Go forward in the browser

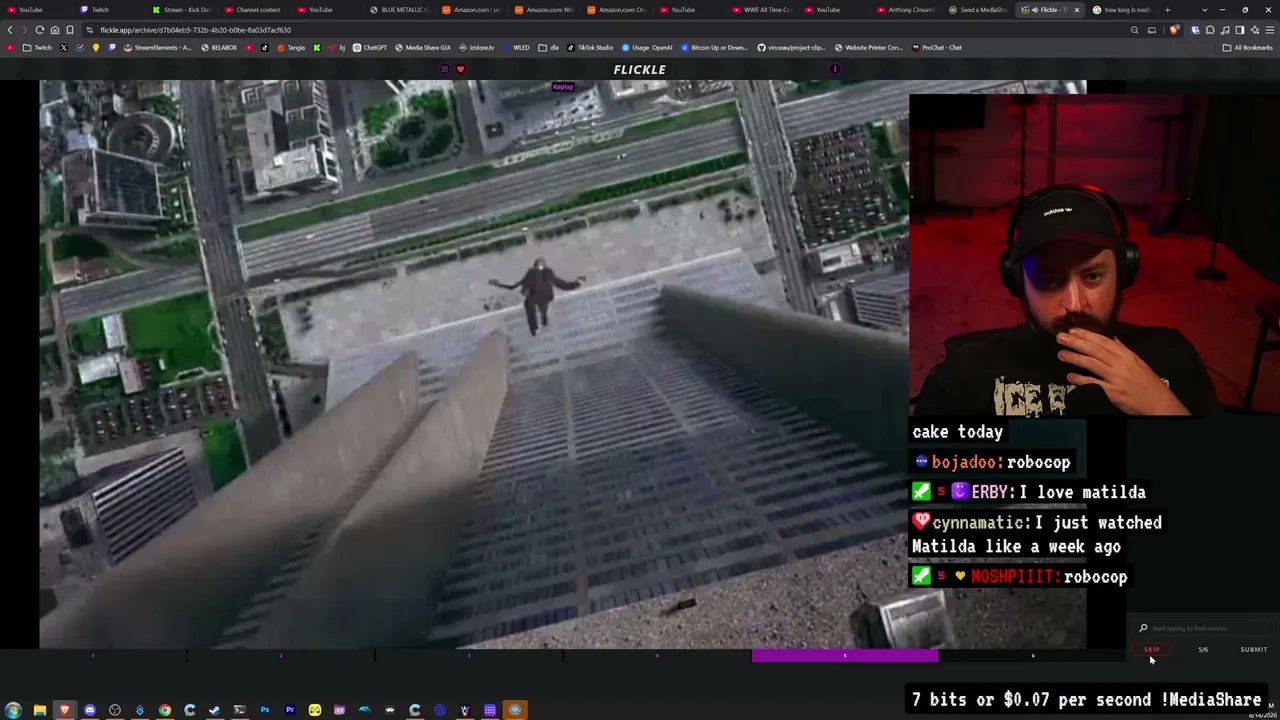point(25,30)
